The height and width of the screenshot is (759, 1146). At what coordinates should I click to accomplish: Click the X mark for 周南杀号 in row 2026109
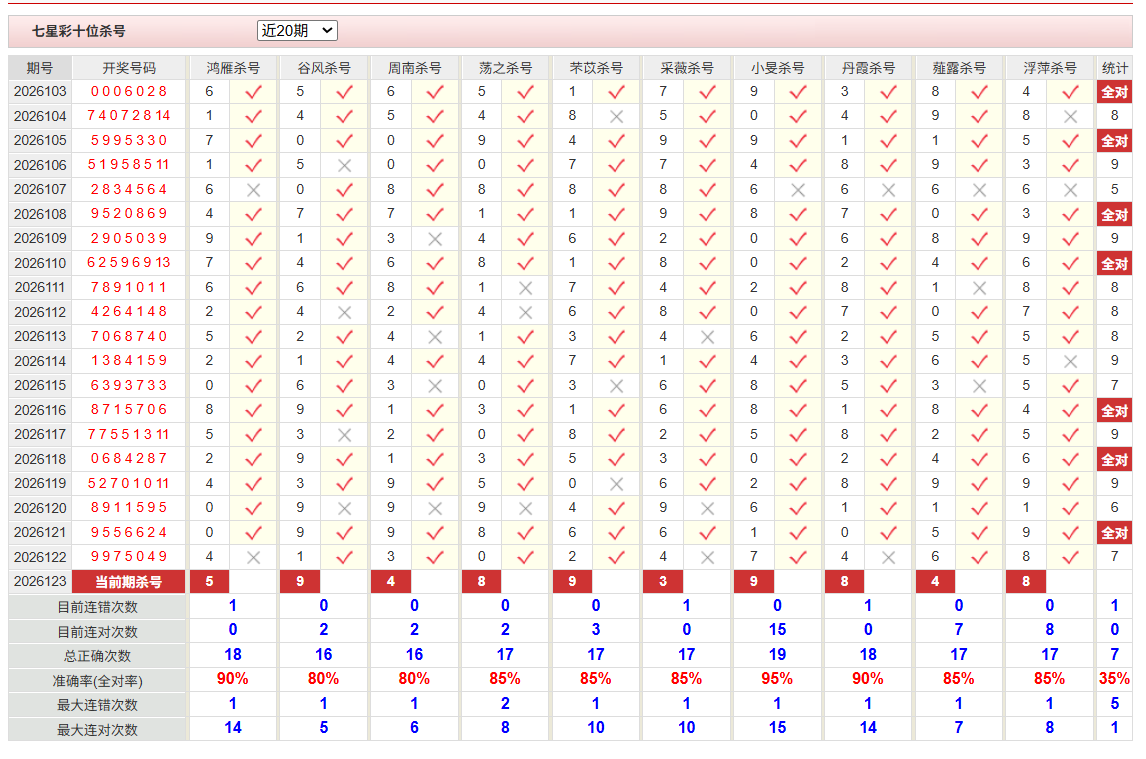pos(435,239)
